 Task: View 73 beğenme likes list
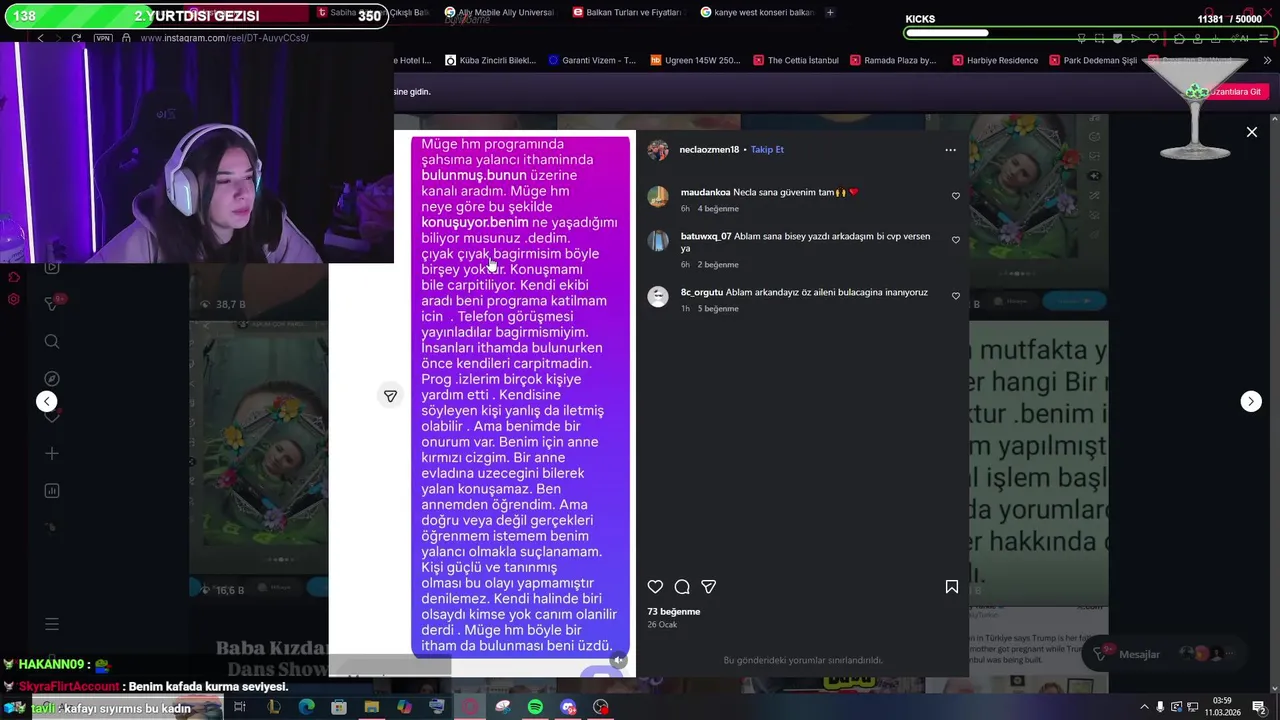click(674, 612)
